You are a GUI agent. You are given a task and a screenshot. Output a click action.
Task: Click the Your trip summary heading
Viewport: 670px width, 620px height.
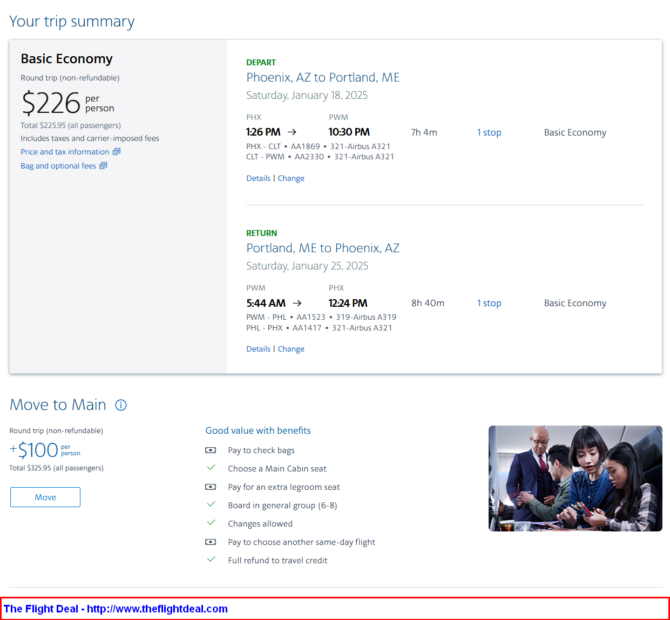point(72,21)
